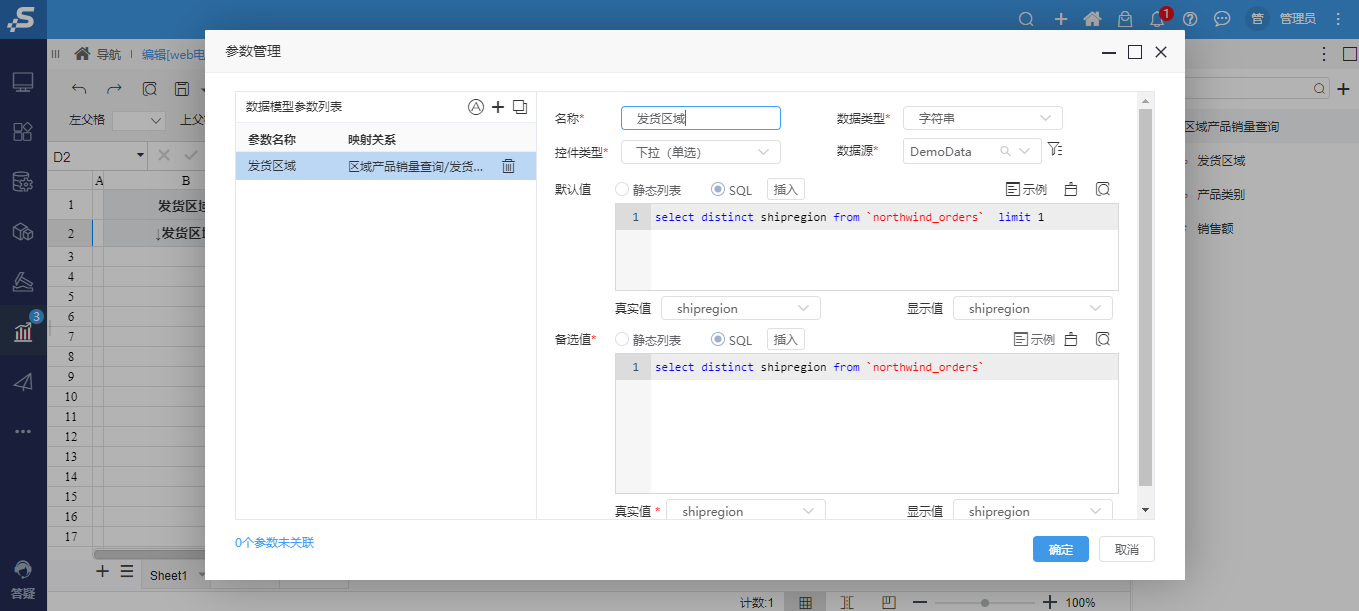
Task: Open the 数据类型 dropdown showing 字符串
Action: pos(982,118)
